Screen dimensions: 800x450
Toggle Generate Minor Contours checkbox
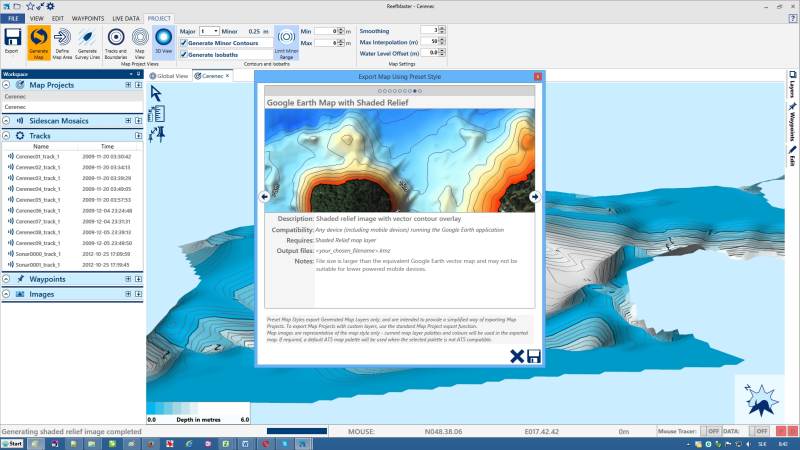[x=183, y=42]
